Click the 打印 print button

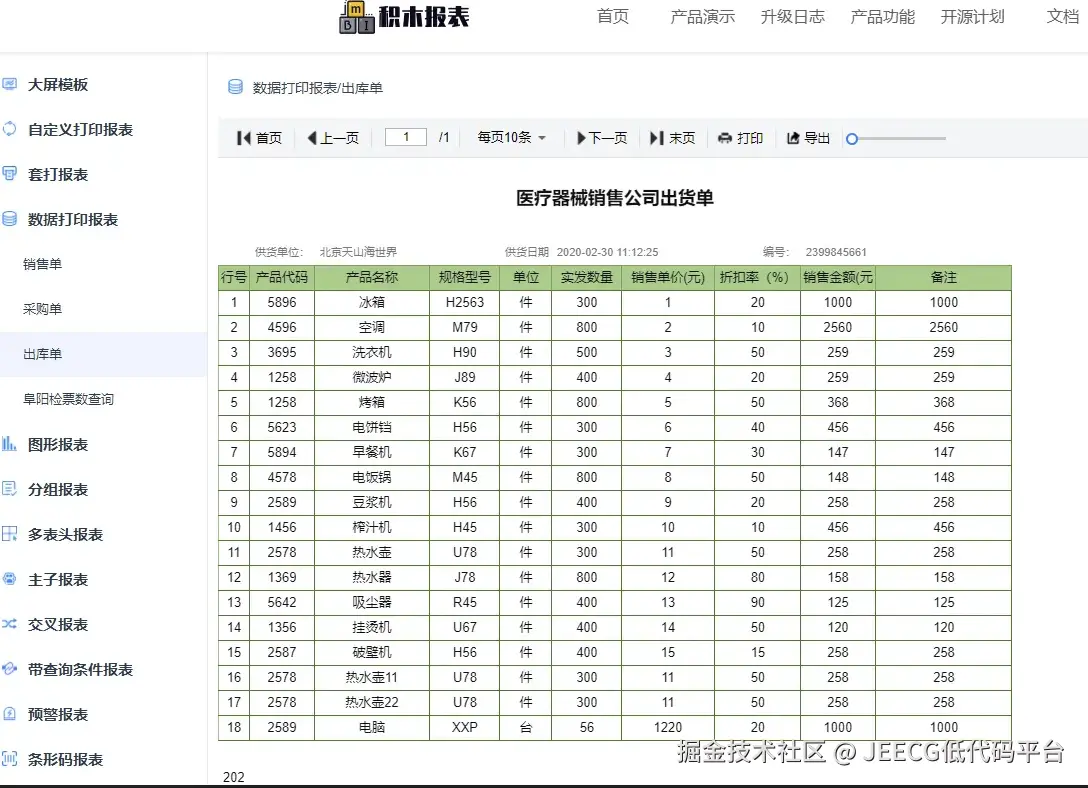pyautogui.click(x=741, y=137)
